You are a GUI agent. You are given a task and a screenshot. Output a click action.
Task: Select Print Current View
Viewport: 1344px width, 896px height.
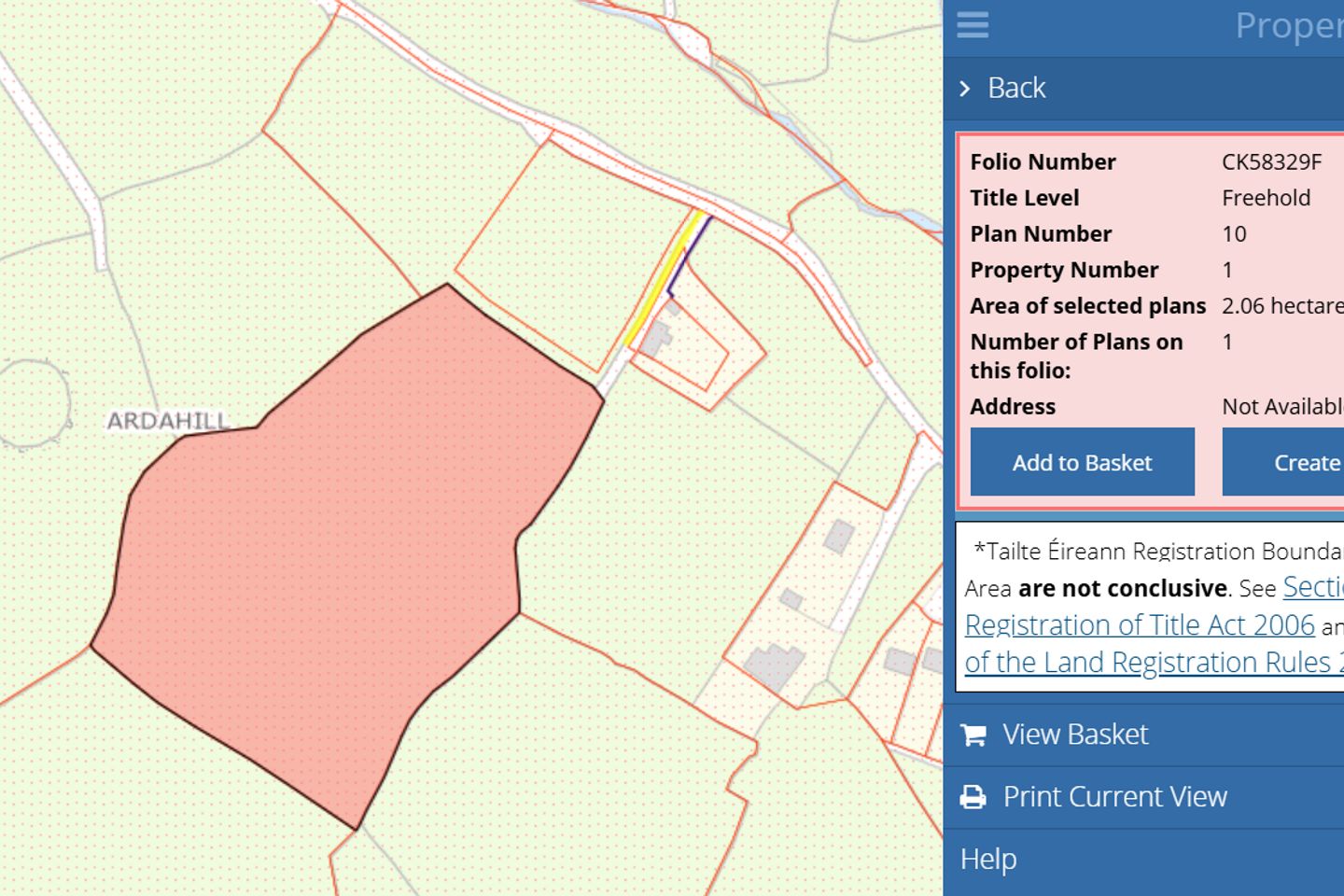(1114, 797)
